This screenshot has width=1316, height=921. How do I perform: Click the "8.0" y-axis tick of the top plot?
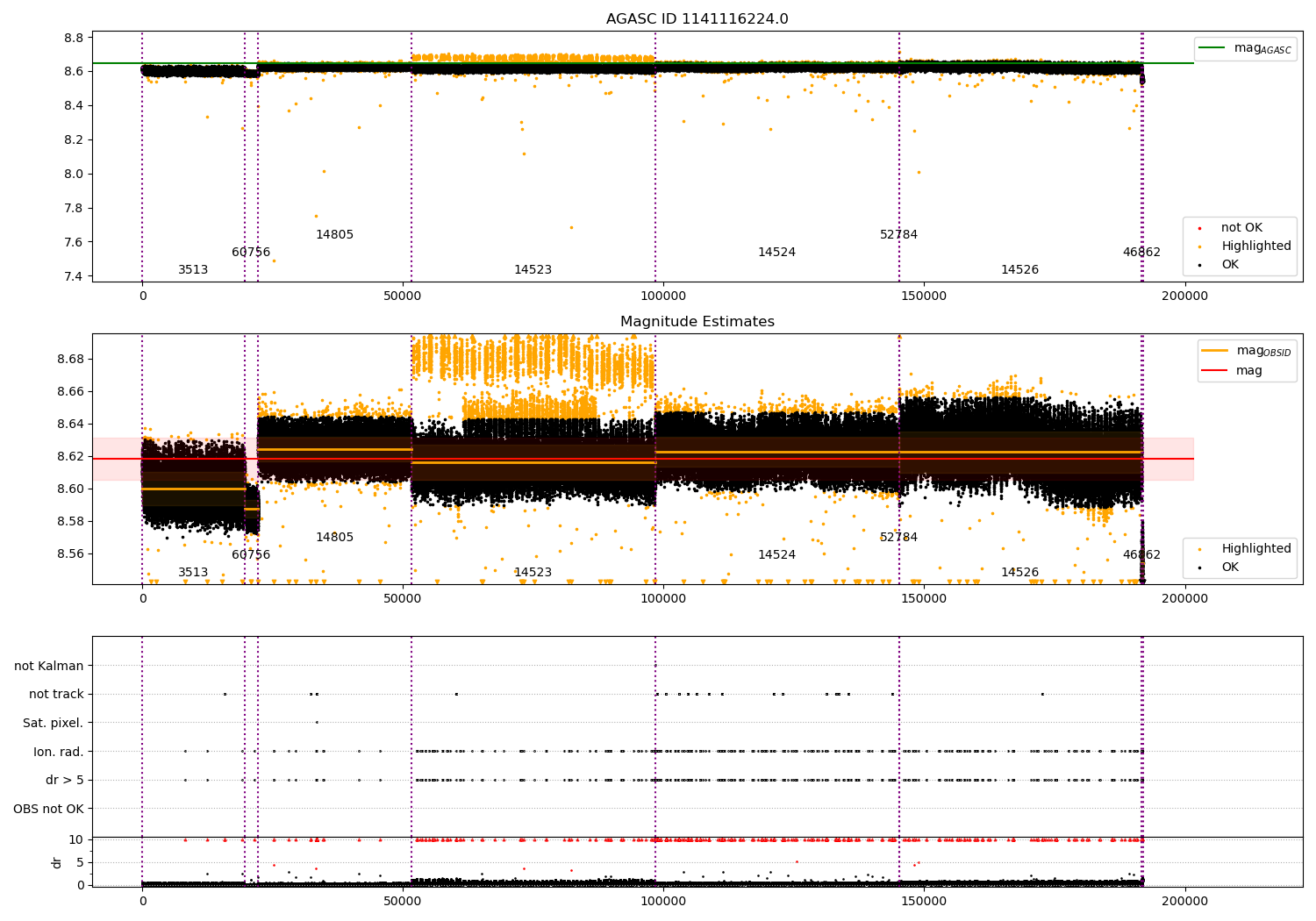coord(75,175)
